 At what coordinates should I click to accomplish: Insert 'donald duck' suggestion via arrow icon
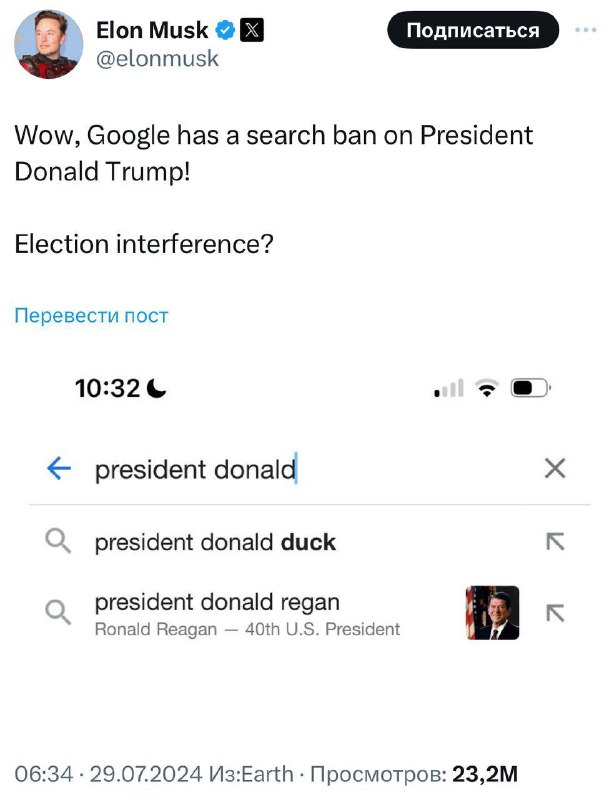click(x=554, y=542)
